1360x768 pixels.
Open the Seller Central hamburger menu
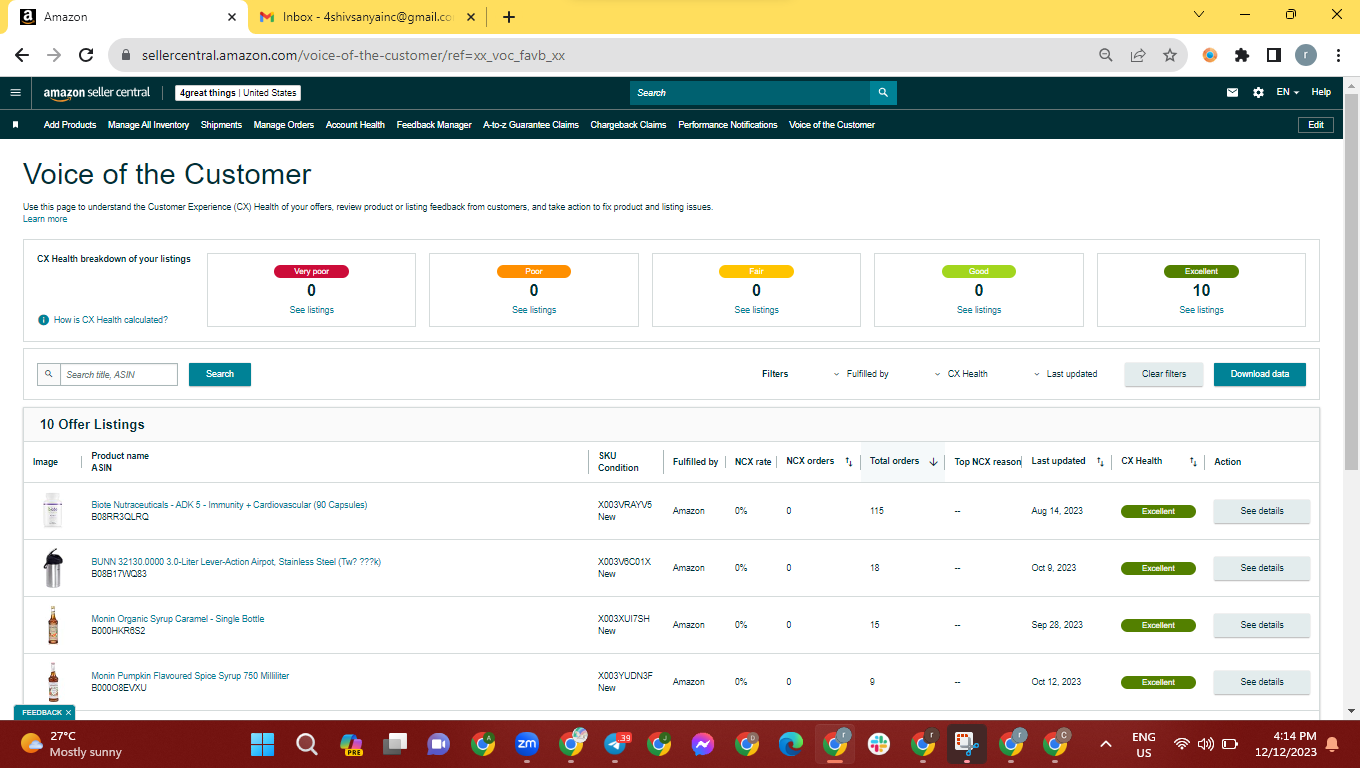pyautogui.click(x=15, y=92)
